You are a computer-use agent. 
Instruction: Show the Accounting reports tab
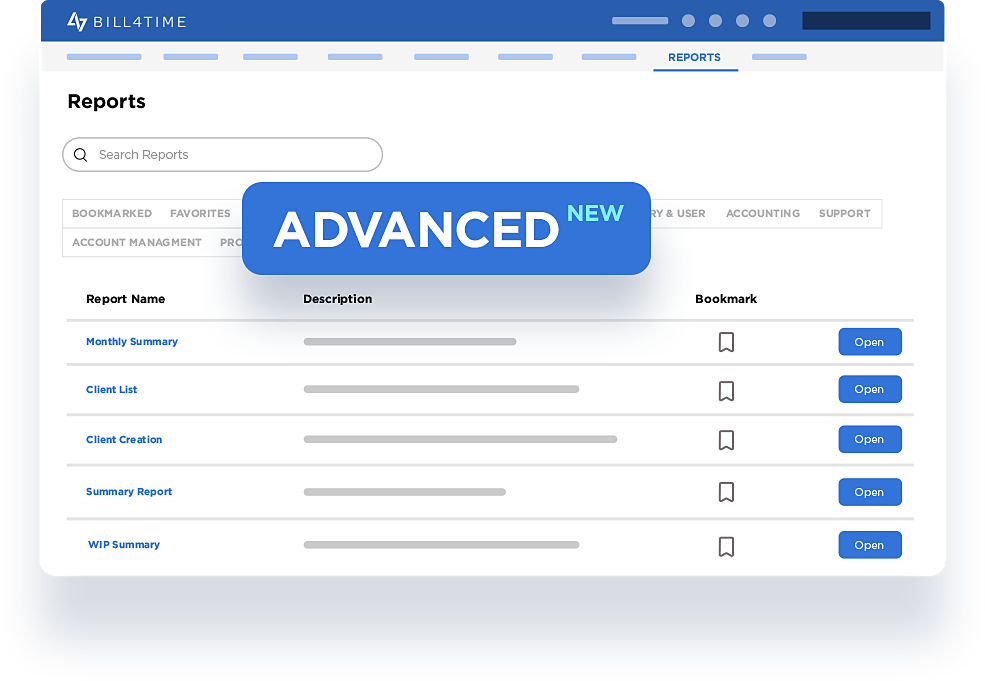point(762,214)
